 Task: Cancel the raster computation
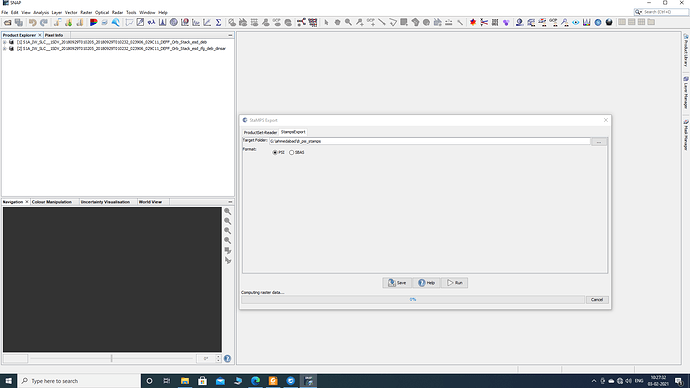click(x=597, y=300)
